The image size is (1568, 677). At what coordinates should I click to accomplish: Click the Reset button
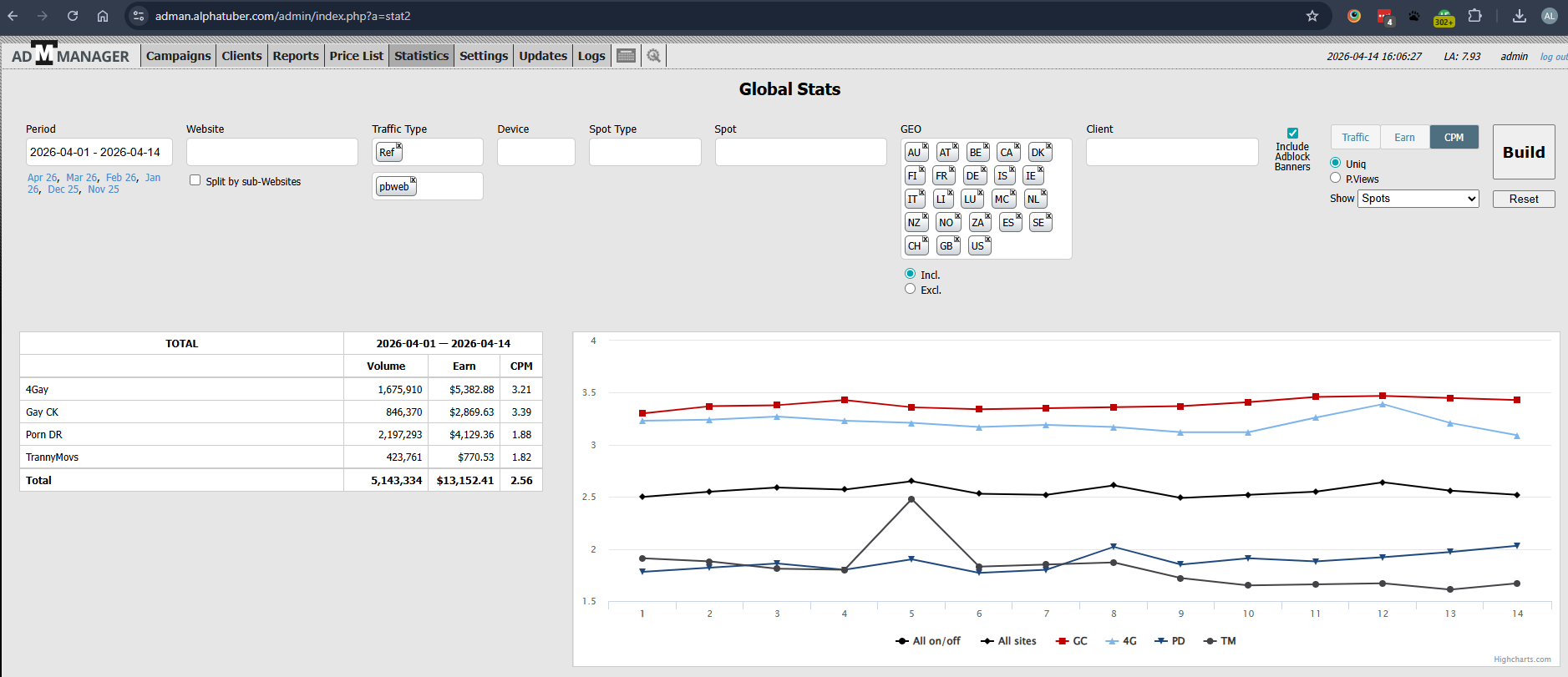[1524, 199]
